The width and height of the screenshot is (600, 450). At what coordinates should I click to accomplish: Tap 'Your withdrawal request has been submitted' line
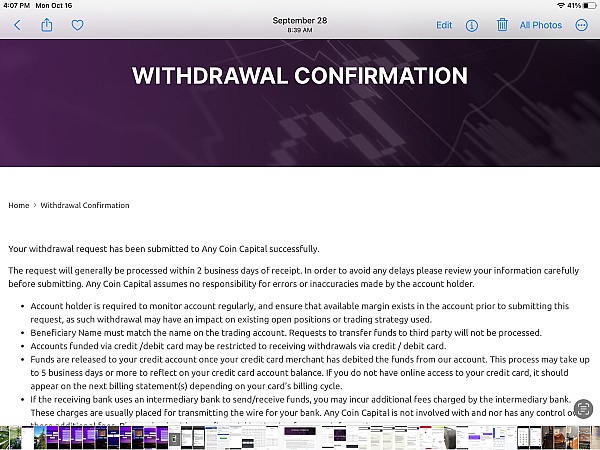coord(164,249)
